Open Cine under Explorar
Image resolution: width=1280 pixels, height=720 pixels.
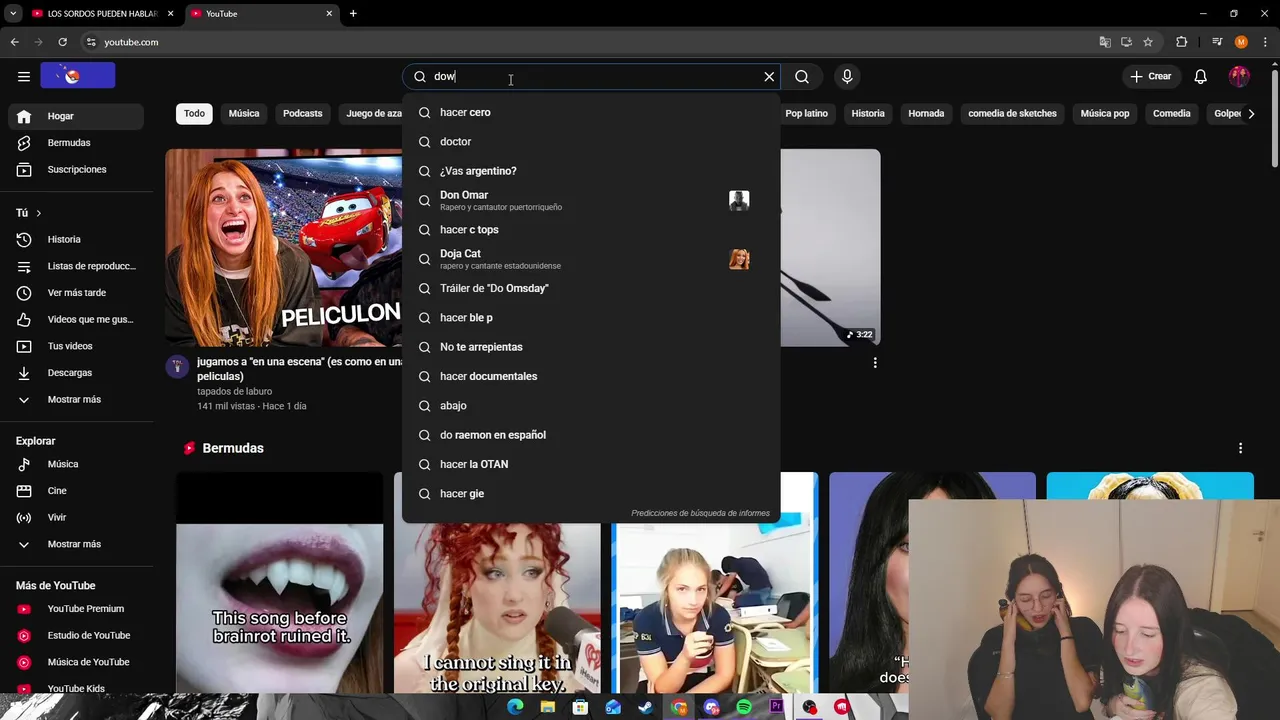(76, 491)
